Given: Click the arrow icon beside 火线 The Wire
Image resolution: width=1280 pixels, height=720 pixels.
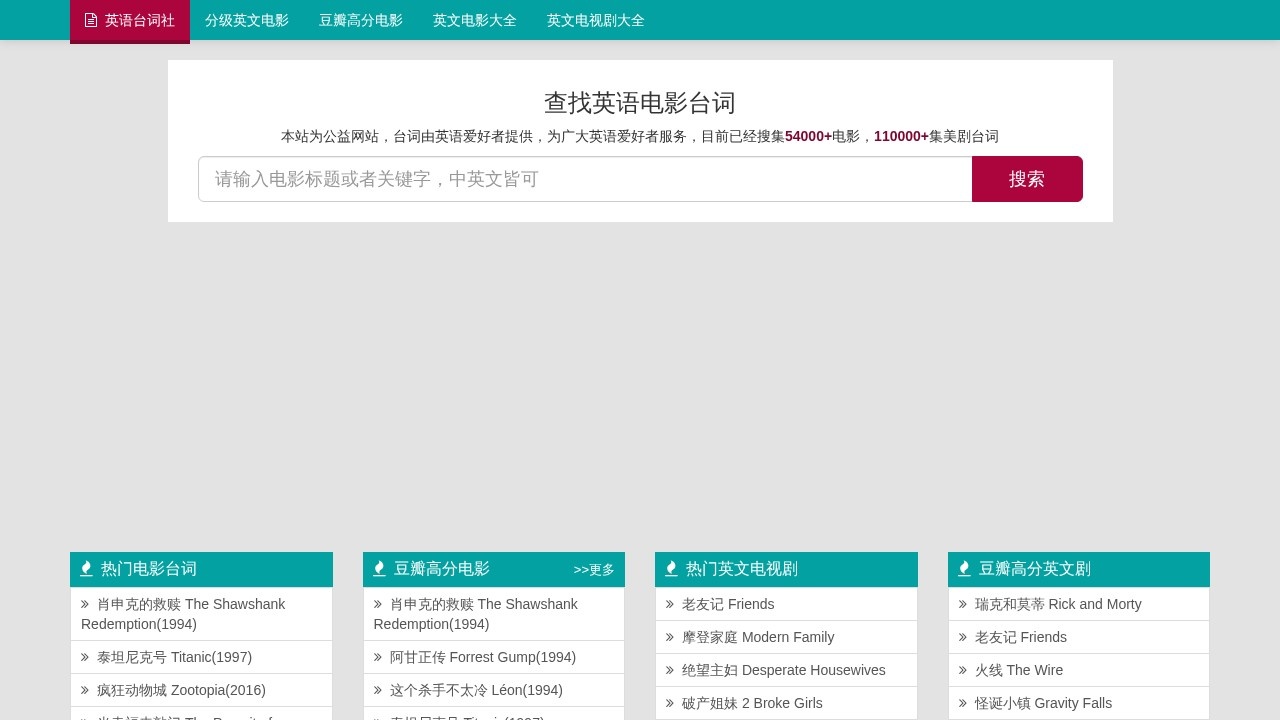Looking at the screenshot, I should pos(962,670).
